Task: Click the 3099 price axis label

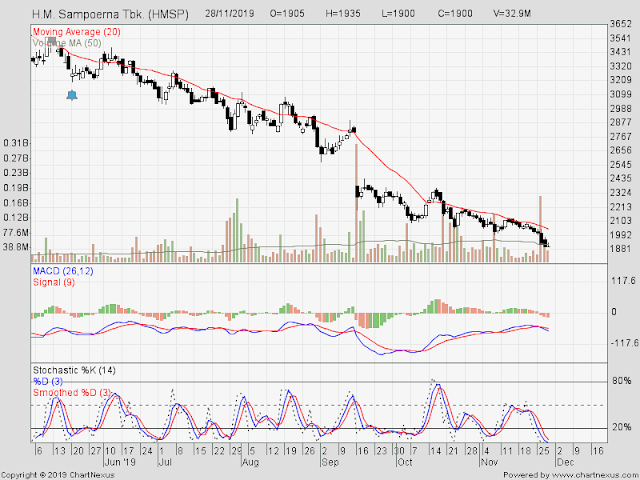Action: coord(620,94)
